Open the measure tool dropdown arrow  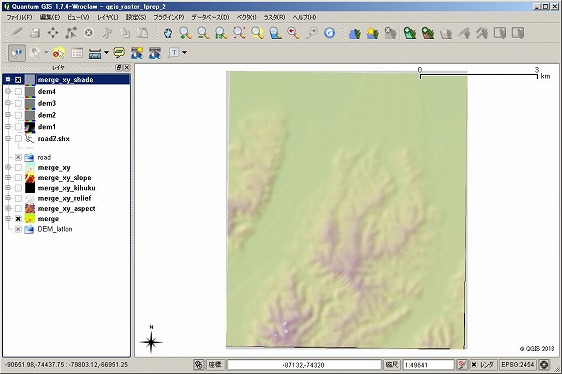coord(106,53)
